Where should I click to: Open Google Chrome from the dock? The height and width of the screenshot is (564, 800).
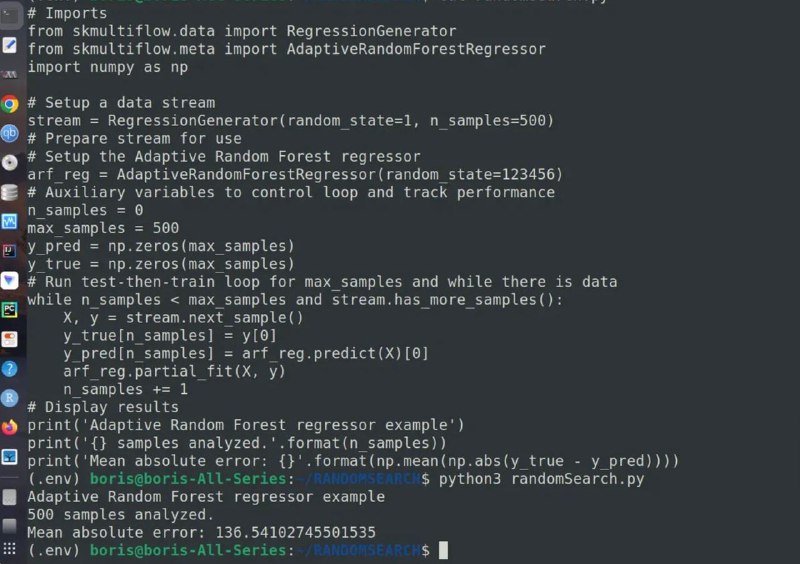(10, 104)
